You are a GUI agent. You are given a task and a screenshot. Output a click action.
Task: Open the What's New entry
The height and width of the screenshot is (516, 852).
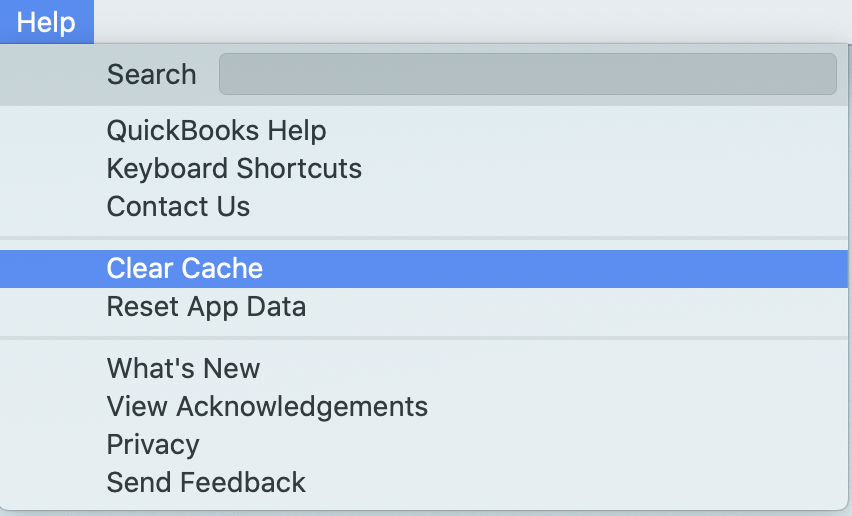click(x=183, y=368)
